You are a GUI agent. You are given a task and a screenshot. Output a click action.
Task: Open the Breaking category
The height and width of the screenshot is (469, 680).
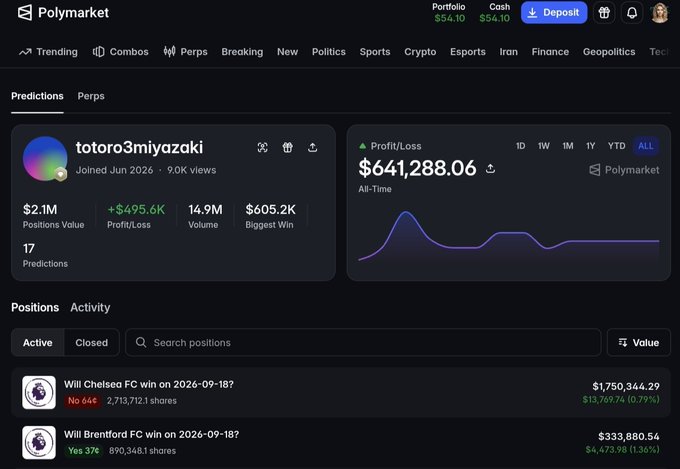point(242,52)
